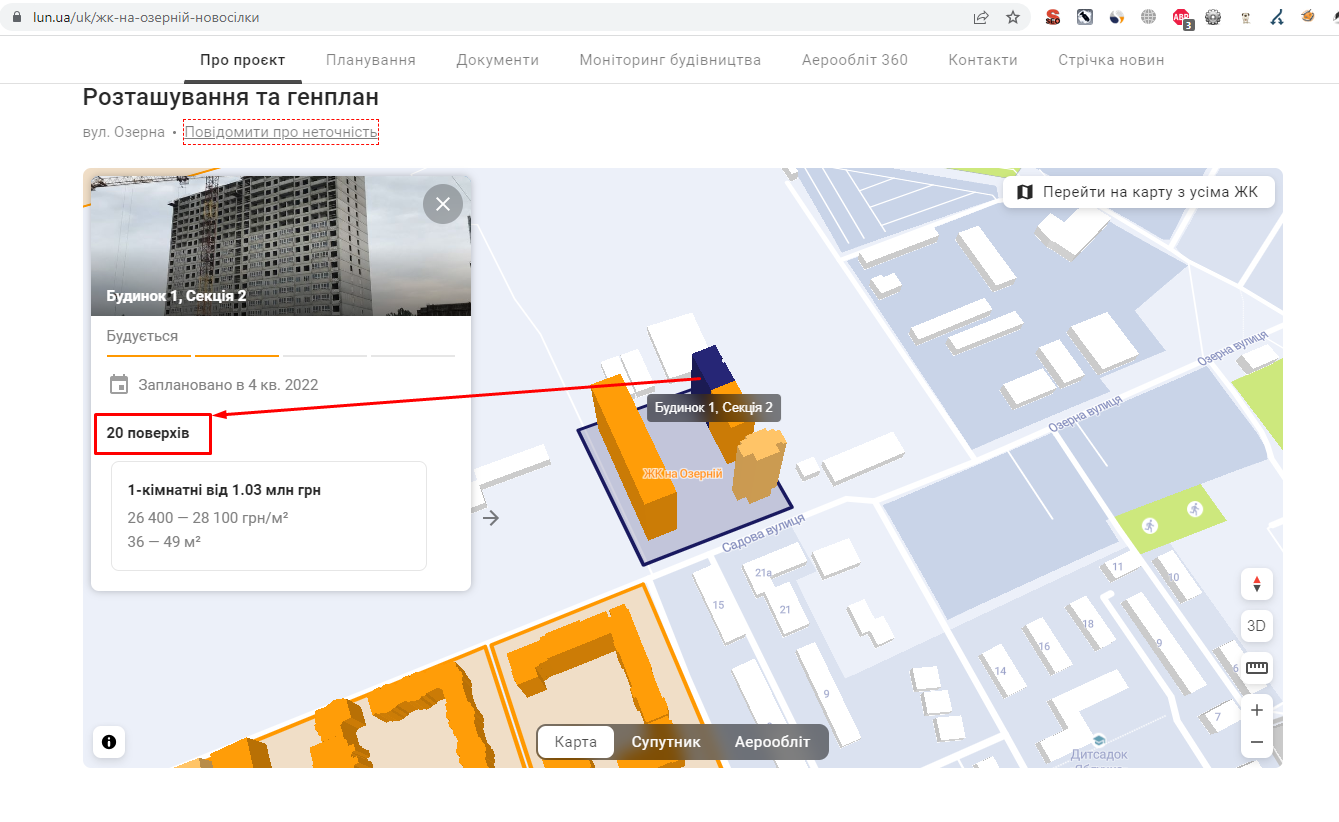Click the construction progress bar
This screenshot has height=822, width=1339.
click(280, 355)
